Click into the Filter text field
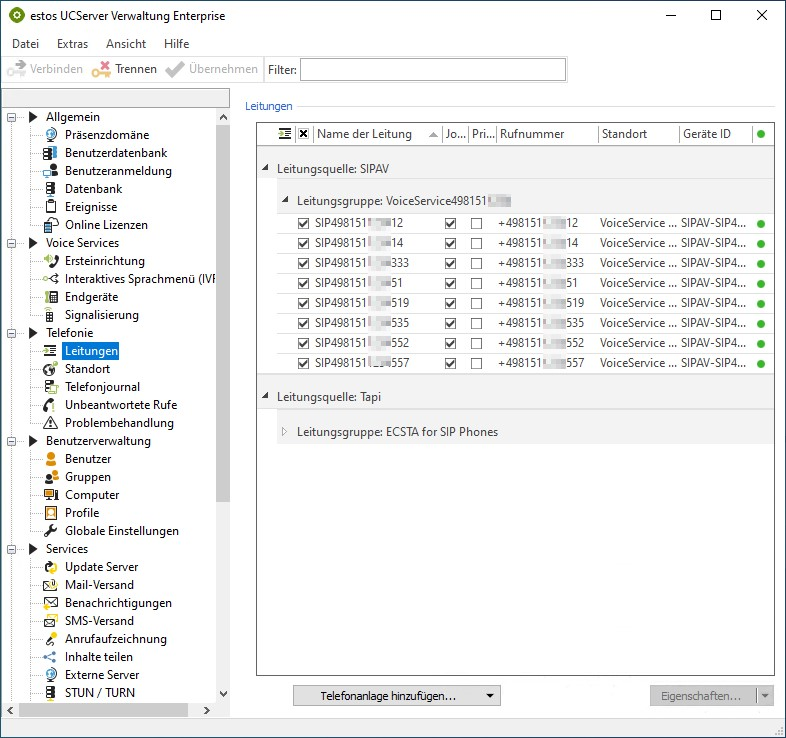Image resolution: width=786 pixels, height=738 pixels. pos(432,69)
